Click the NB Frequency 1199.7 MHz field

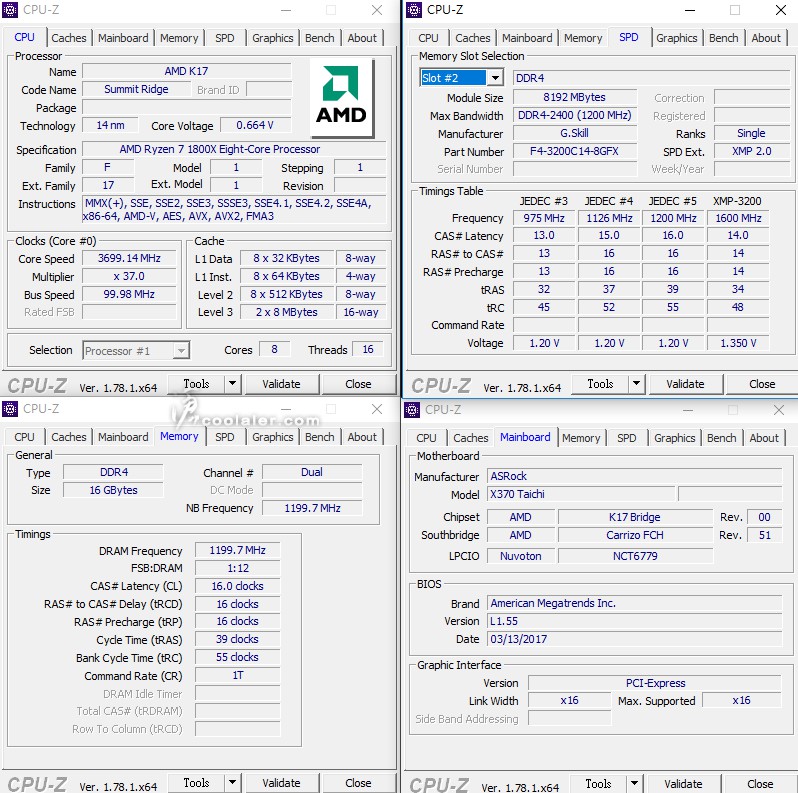[312, 508]
